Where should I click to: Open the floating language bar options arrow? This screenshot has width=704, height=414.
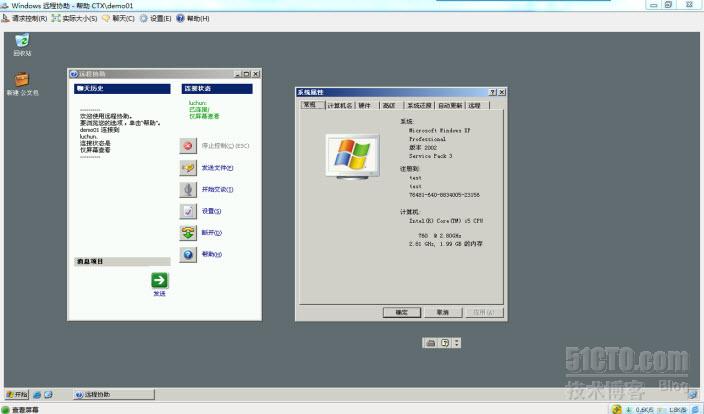click(x=457, y=343)
